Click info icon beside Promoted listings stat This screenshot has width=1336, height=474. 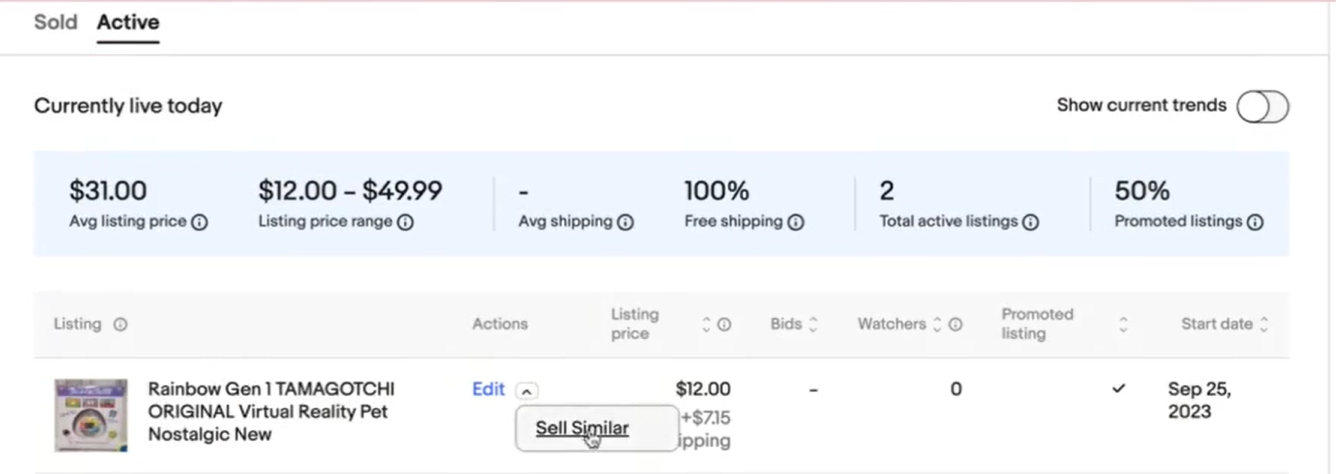[1255, 222]
